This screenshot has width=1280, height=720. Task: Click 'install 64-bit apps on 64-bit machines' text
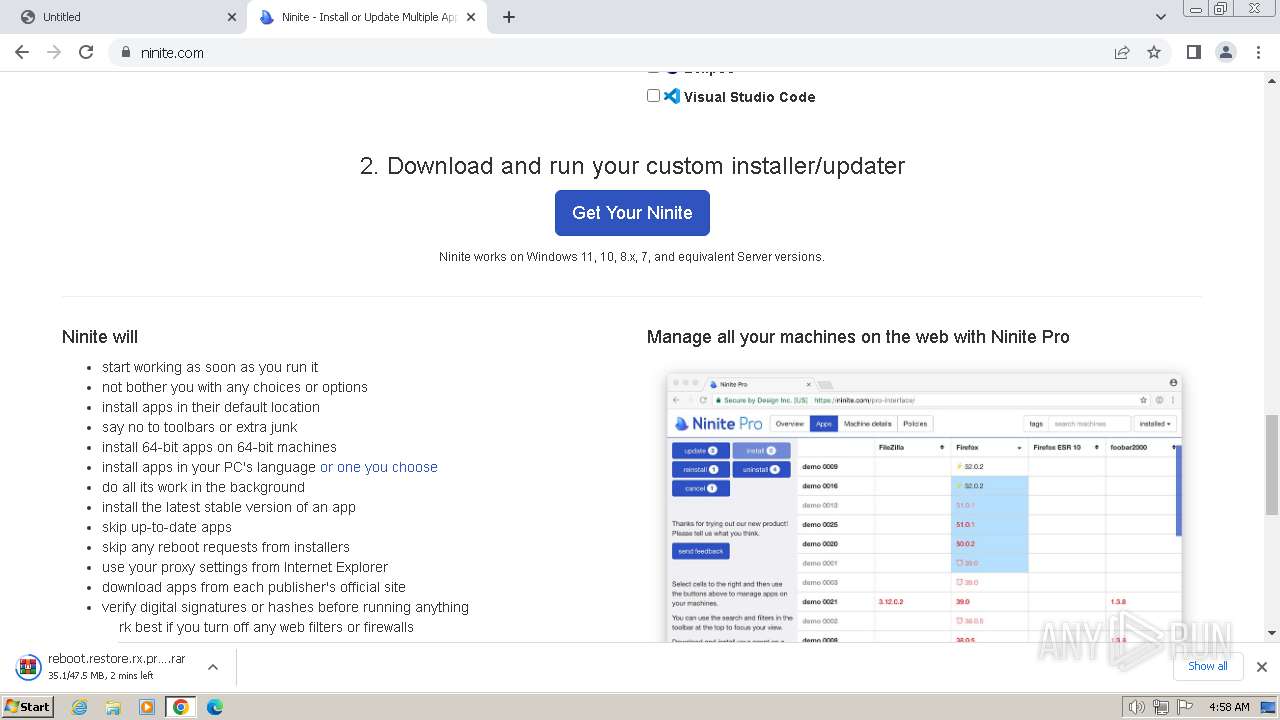(219, 447)
